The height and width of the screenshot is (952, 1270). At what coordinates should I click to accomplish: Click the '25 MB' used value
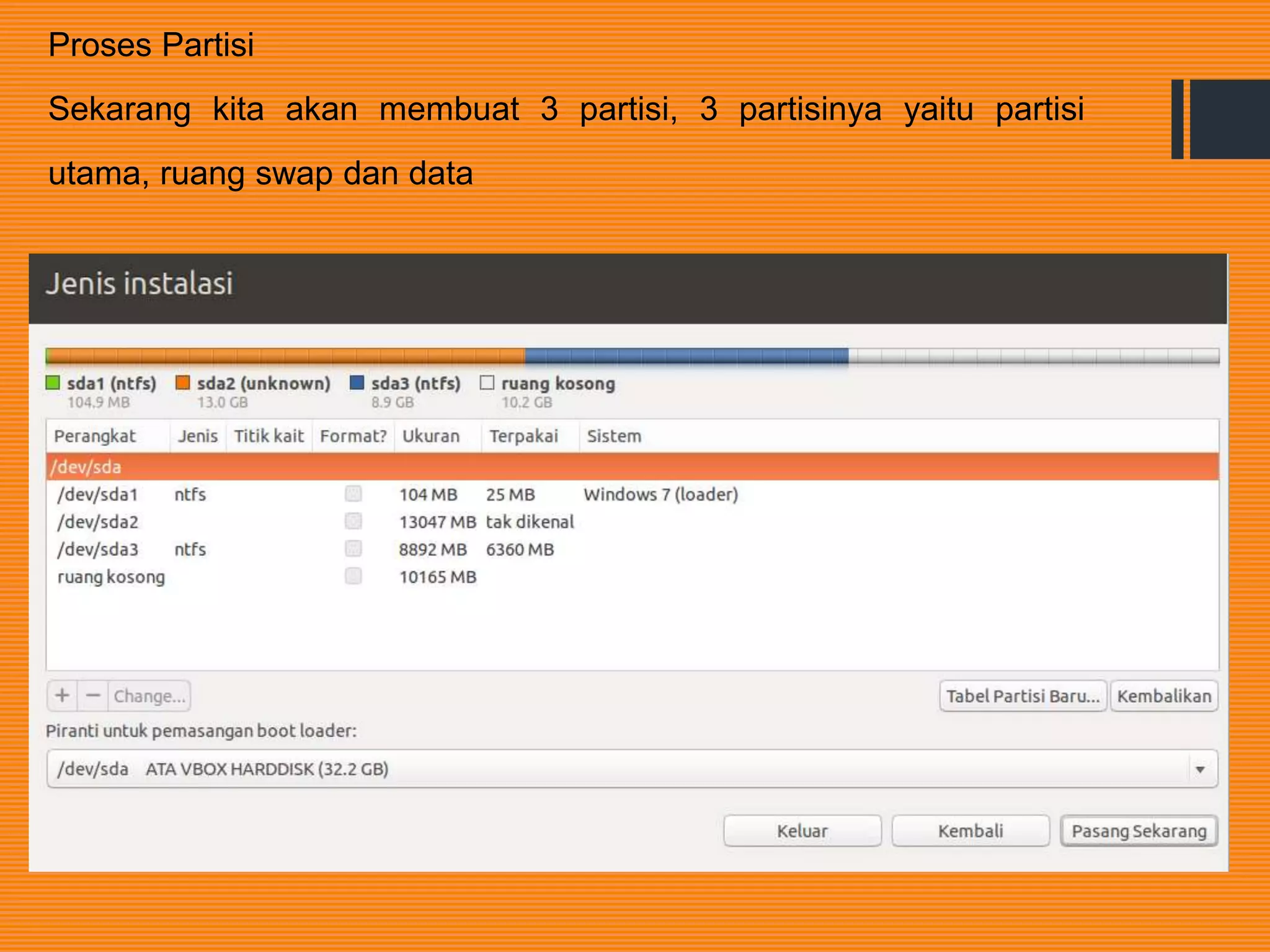point(510,495)
